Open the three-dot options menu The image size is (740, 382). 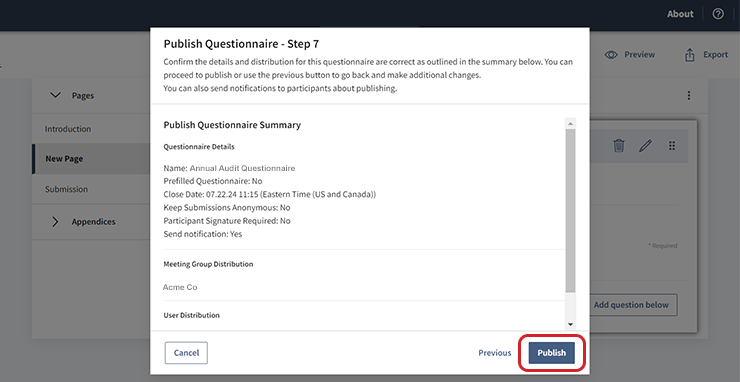(689, 96)
